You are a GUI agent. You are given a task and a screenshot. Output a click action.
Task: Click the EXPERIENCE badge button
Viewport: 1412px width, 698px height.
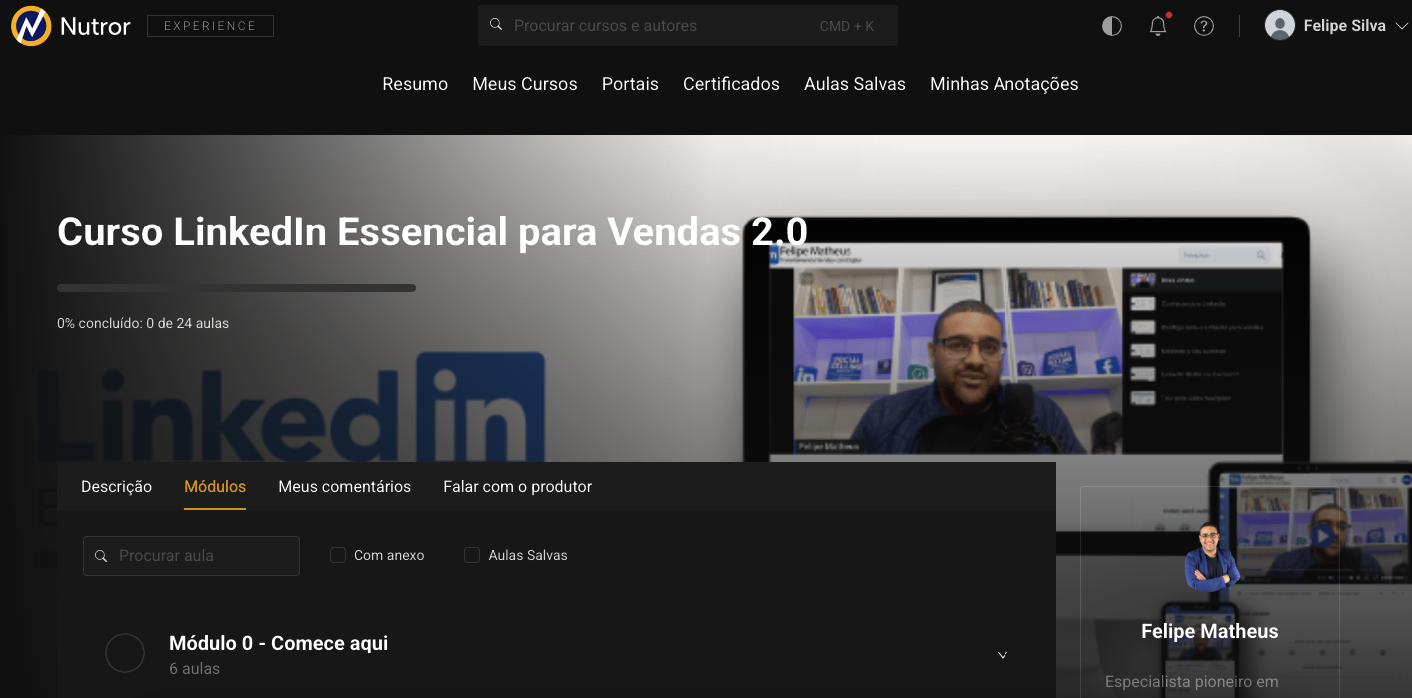click(210, 26)
